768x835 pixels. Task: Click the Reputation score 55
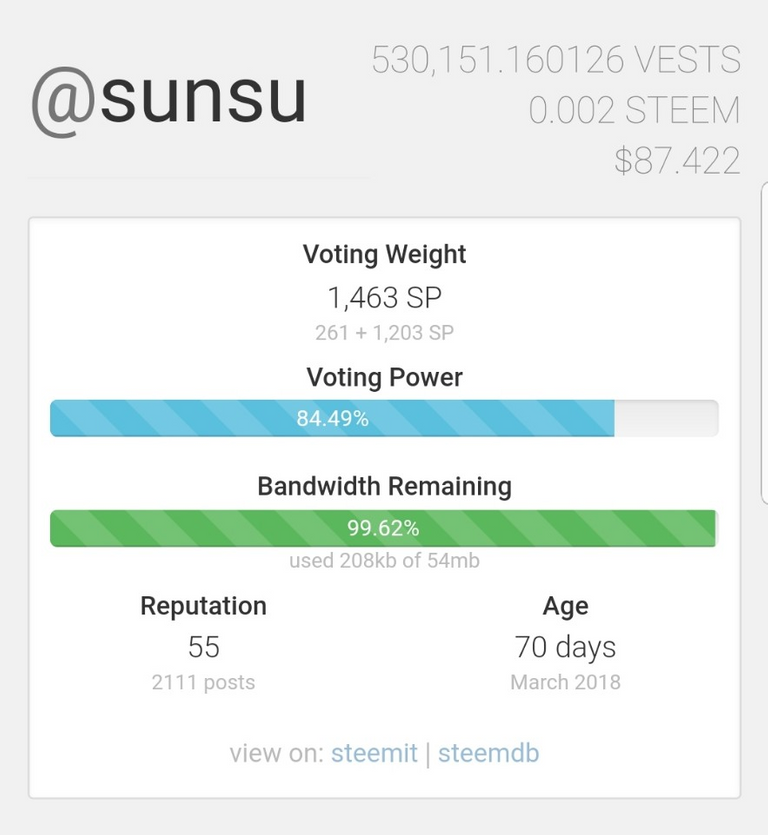pyautogui.click(x=203, y=647)
